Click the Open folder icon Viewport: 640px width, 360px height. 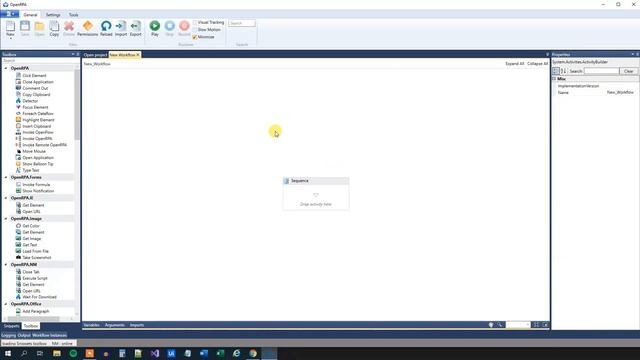coord(40,28)
